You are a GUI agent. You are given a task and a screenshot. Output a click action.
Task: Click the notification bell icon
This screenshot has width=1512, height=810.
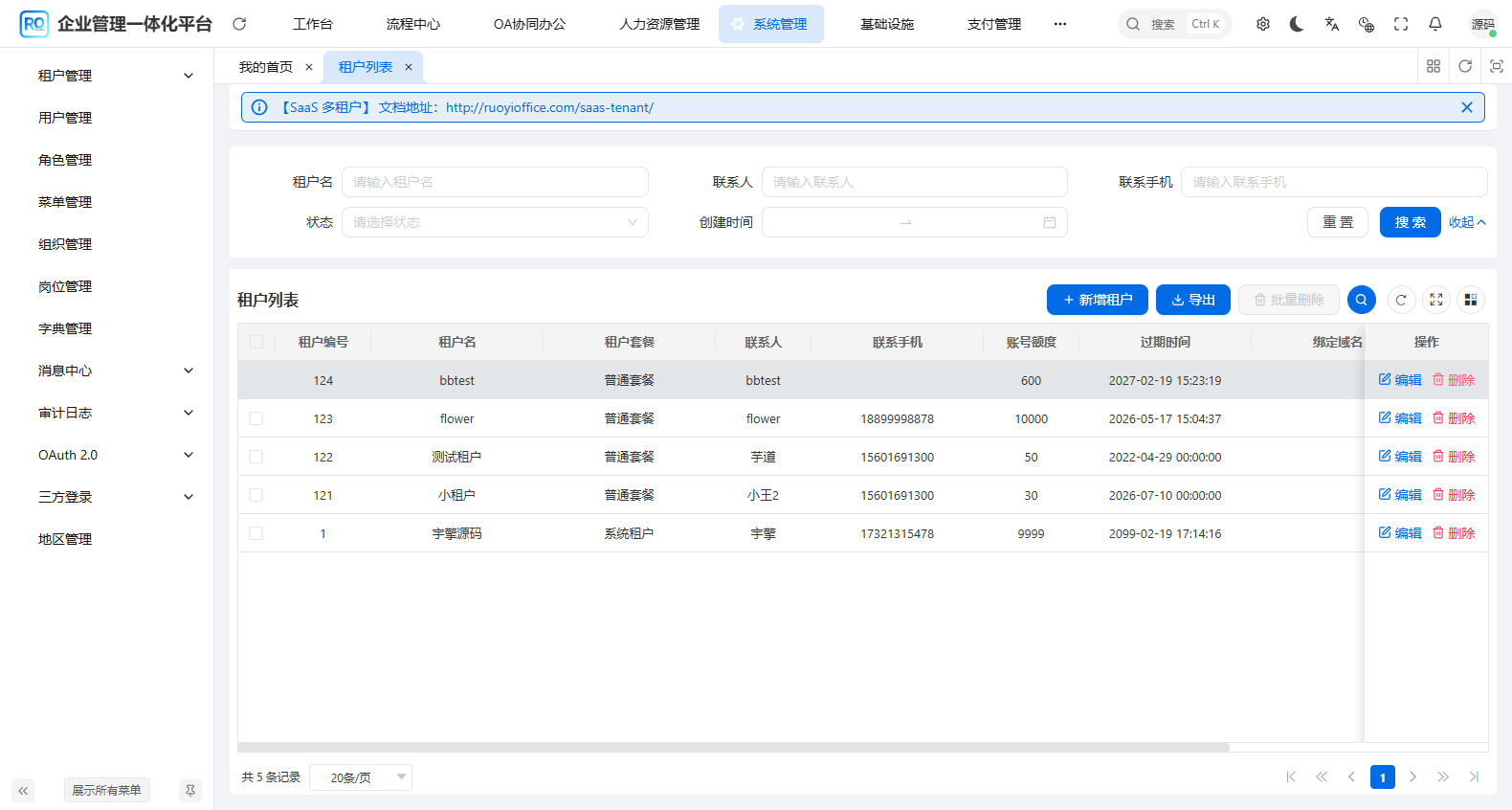tap(1434, 24)
